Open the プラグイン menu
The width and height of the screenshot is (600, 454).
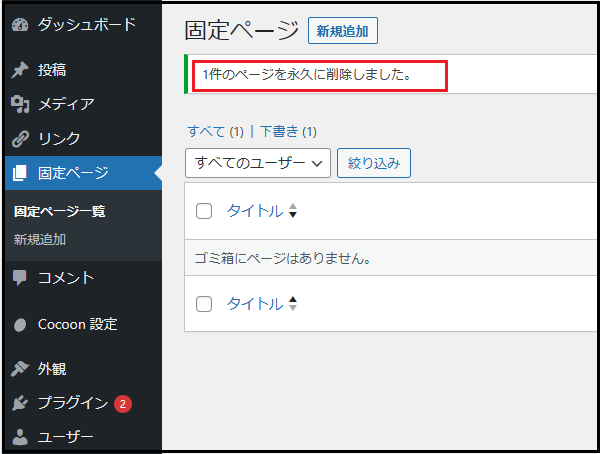83,403
